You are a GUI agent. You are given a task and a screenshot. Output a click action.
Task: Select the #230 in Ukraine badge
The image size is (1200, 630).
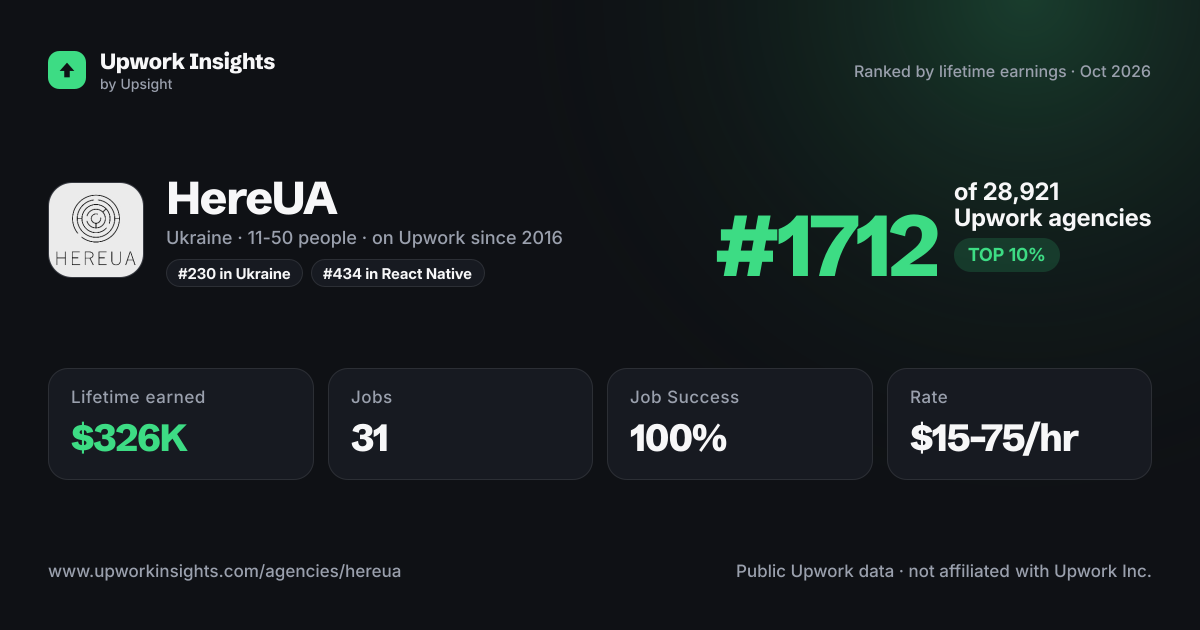point(234,274)
